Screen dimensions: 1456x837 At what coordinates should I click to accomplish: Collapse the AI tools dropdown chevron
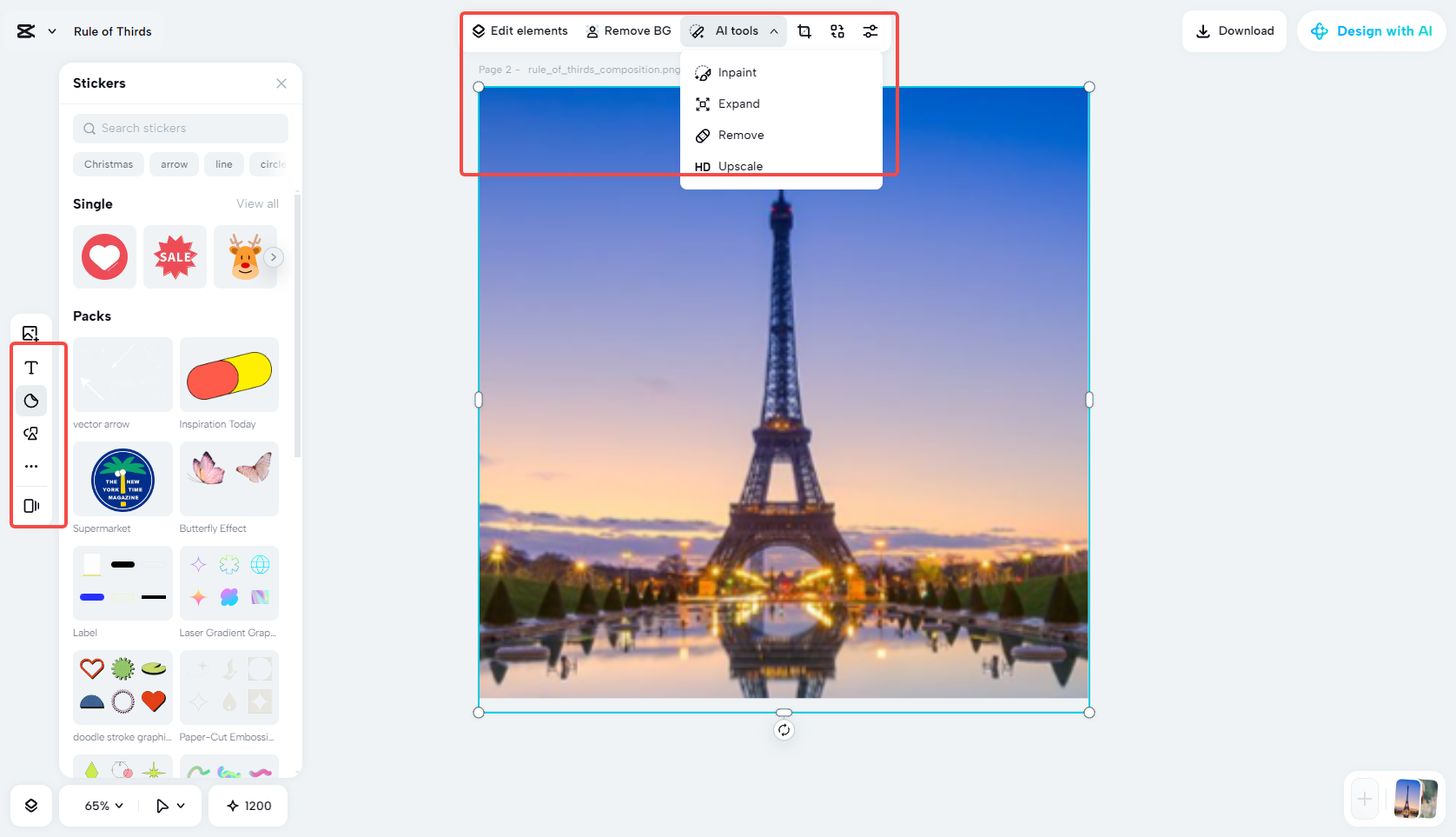pos(773,30)
